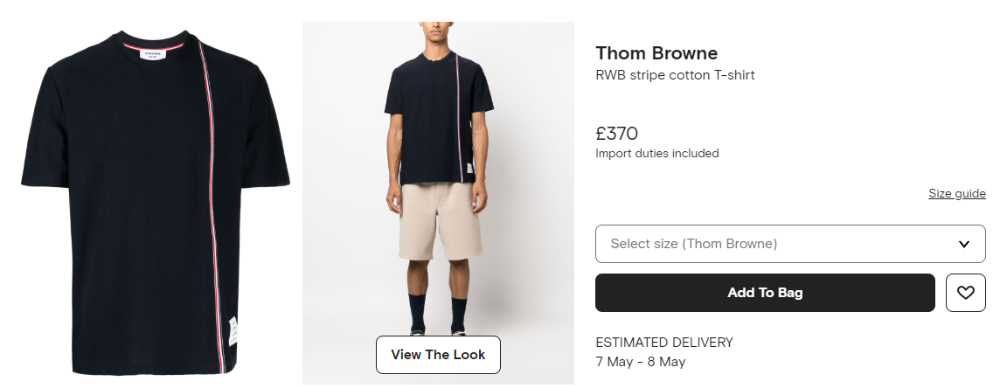The width and height of the screenshot is (1000, 388).
Task: Select the RWB stripe cotton T-shirt title
Action: pyautogui.click(x=675, y=75)
